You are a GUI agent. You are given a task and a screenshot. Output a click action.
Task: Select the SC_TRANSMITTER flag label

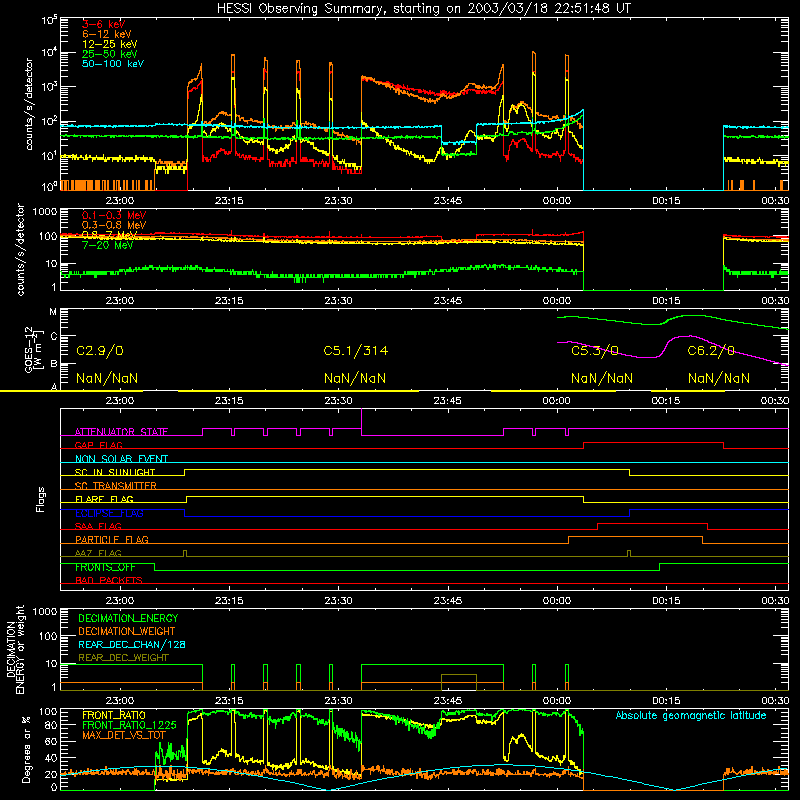tap(116, 486)
